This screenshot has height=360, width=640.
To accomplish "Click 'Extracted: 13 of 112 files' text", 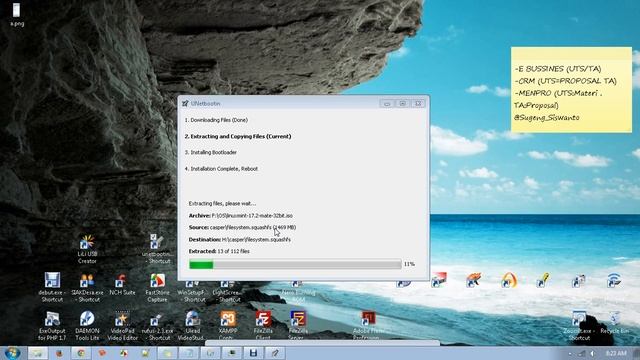I will (219, 251).
